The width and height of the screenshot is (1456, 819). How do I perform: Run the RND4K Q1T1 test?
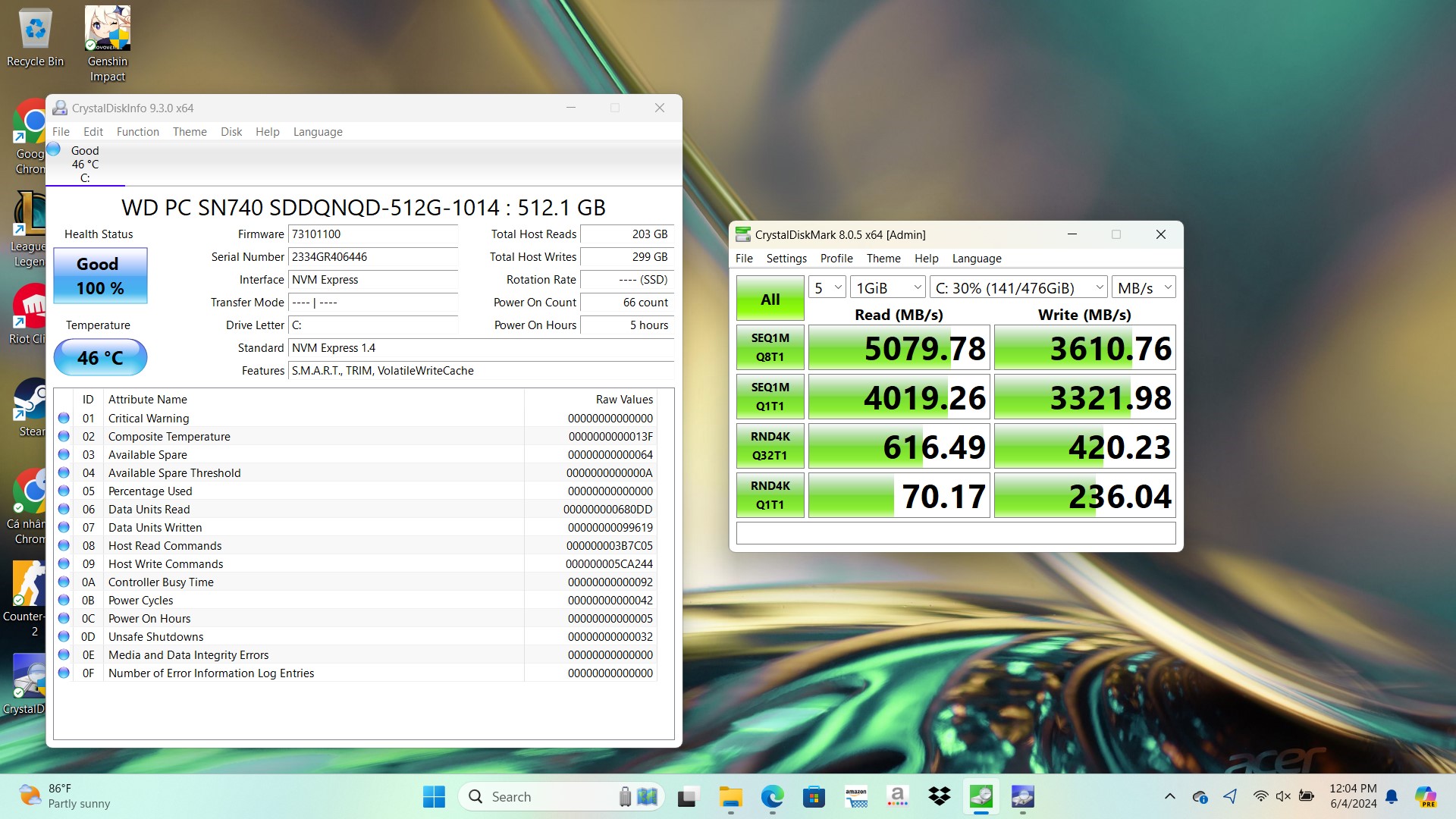pyautogui.click(x=770, y=495)
